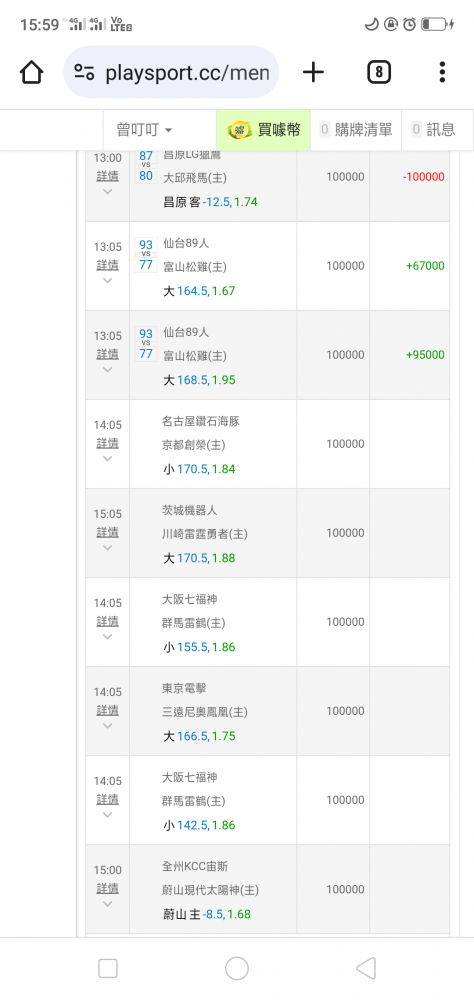Tap the site settings icon in address bar
This screenshot has height=1000, width=474.
coord(84,72)
